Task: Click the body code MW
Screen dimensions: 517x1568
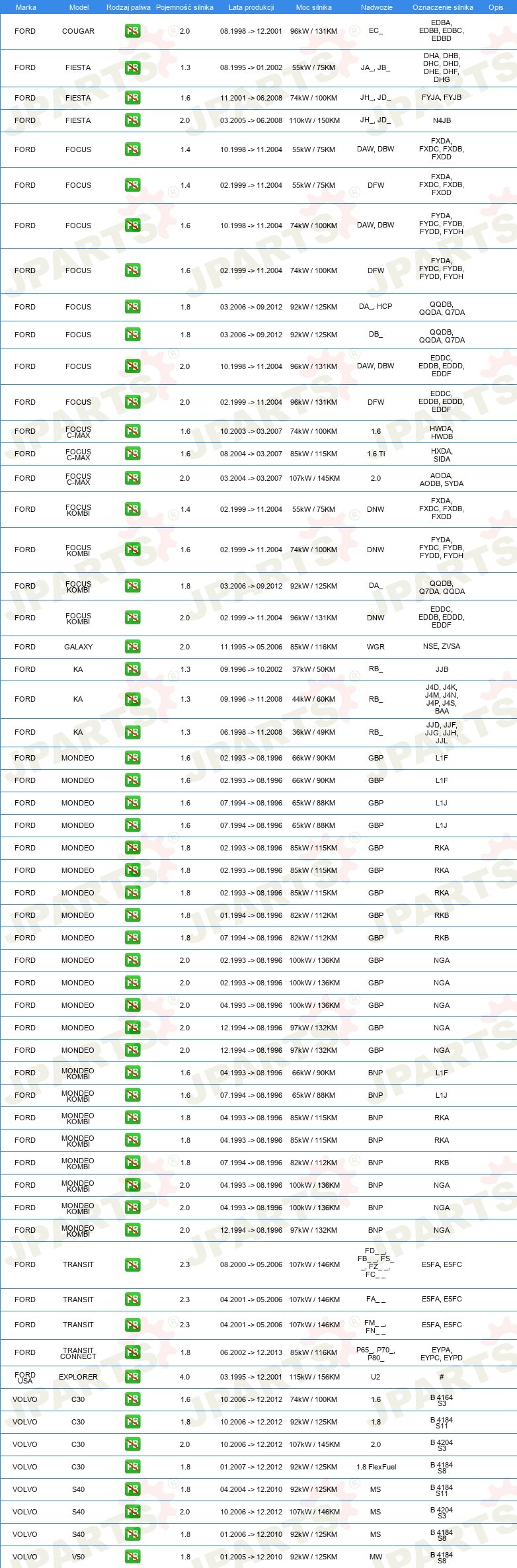Action: point(376,1557)
